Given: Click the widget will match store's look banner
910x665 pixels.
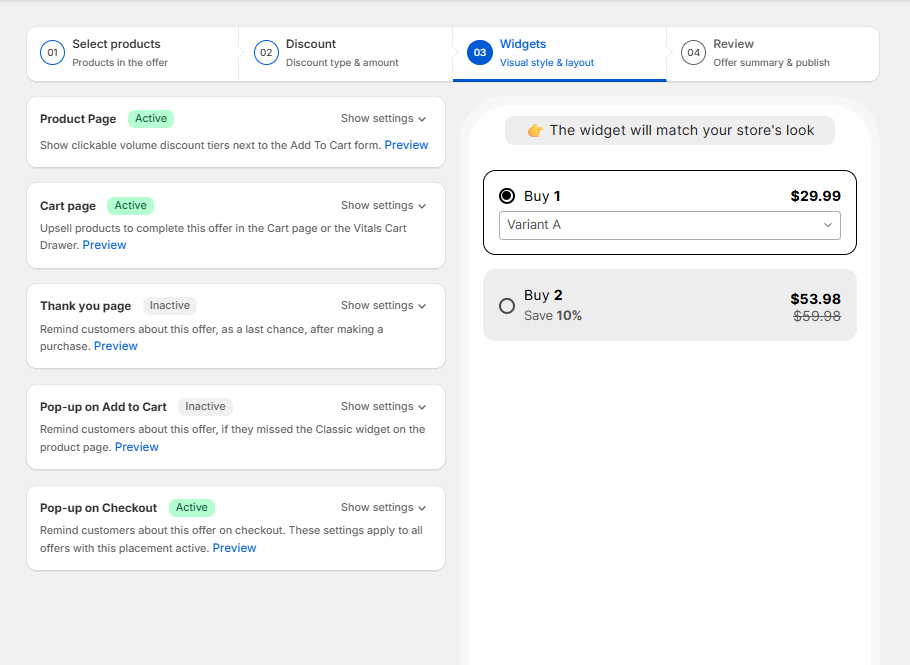Looking at the screenshot, I should (x=670, y=131).
